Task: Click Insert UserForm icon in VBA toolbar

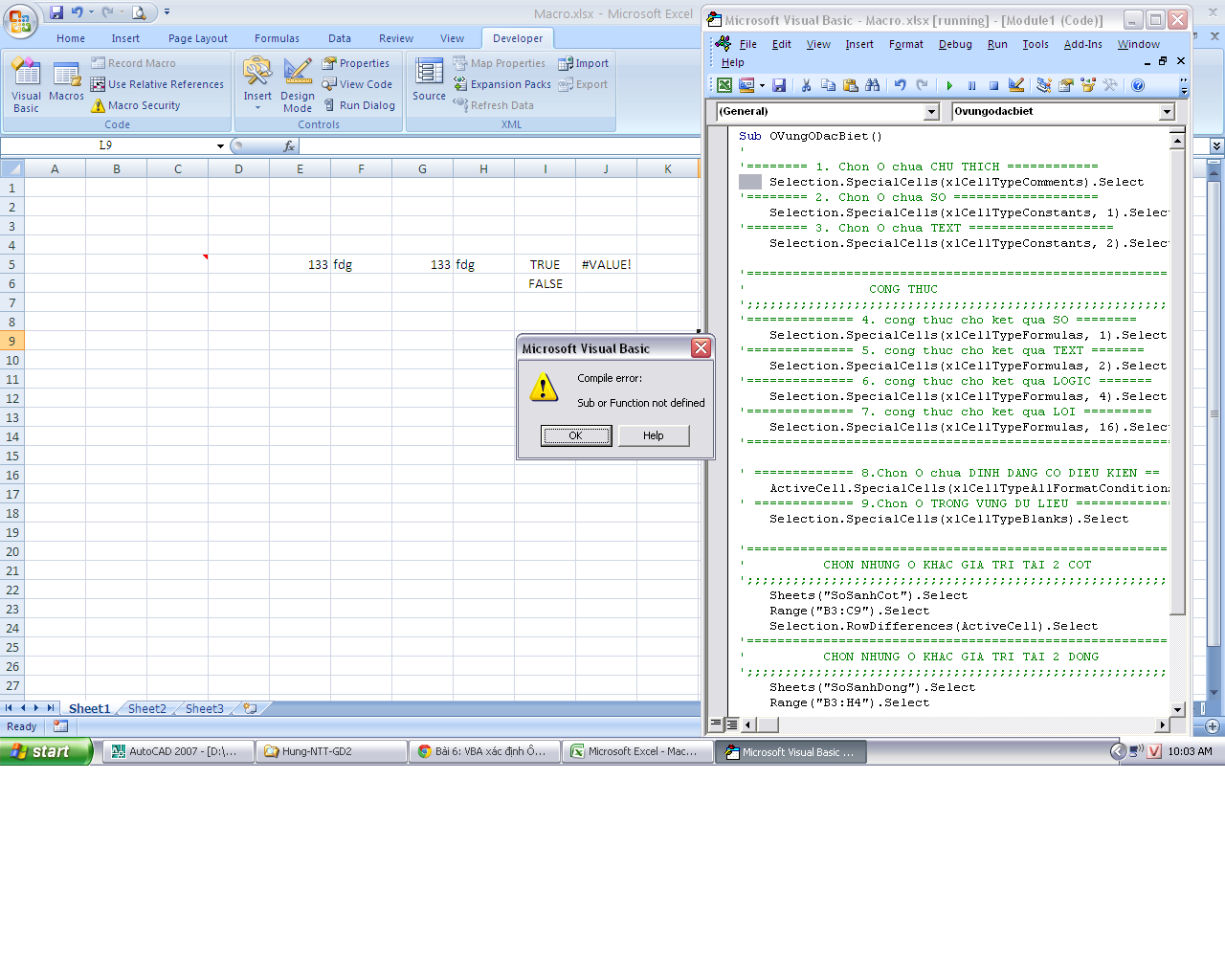Action: tap(747, 85)
